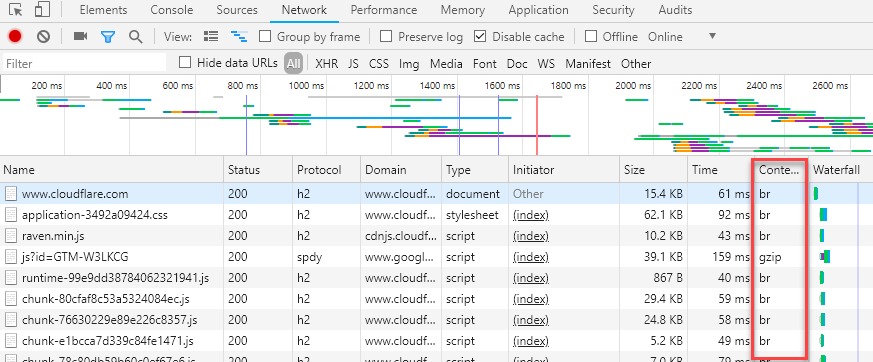Click file icon beside runtime-99e9dd38784062321941.js
The image size is (873, 362).
(11, 278)
